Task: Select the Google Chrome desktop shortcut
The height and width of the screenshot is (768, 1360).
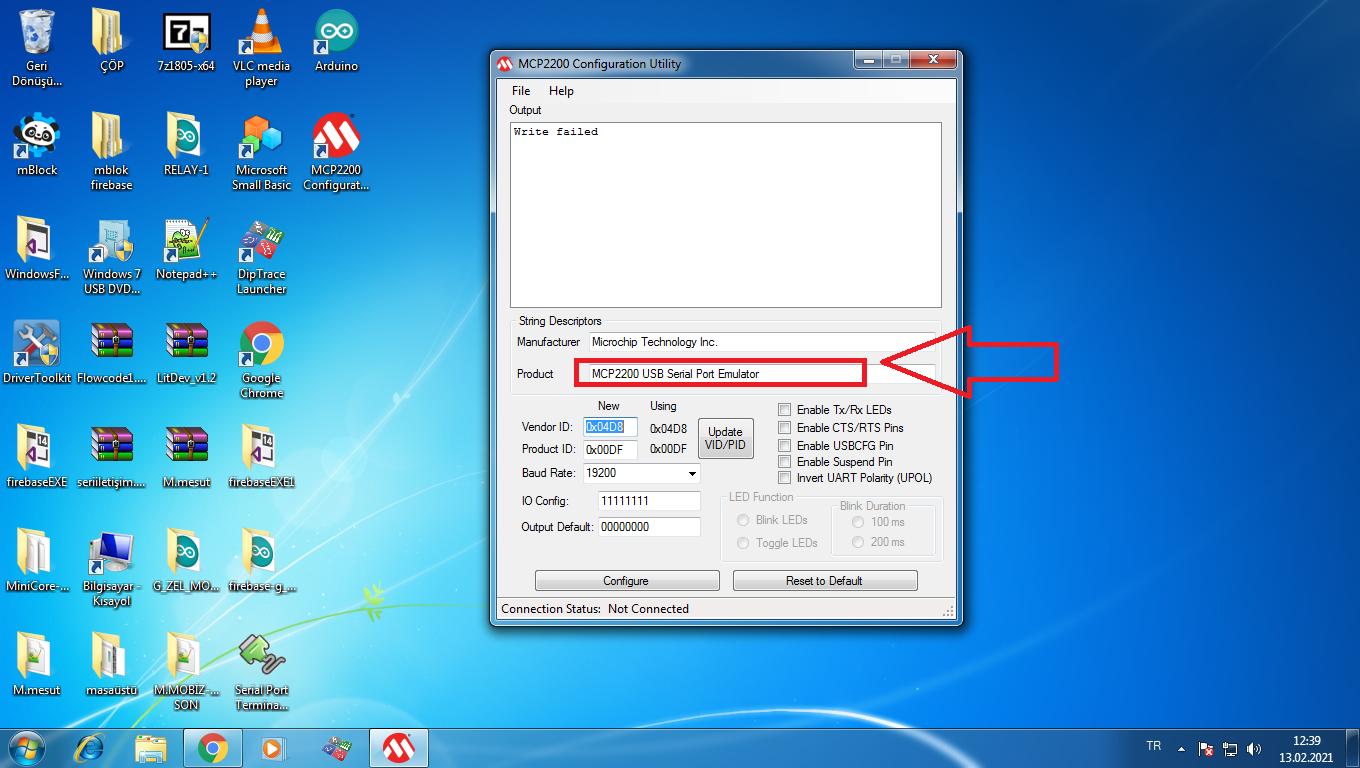Action: (261, 360)
